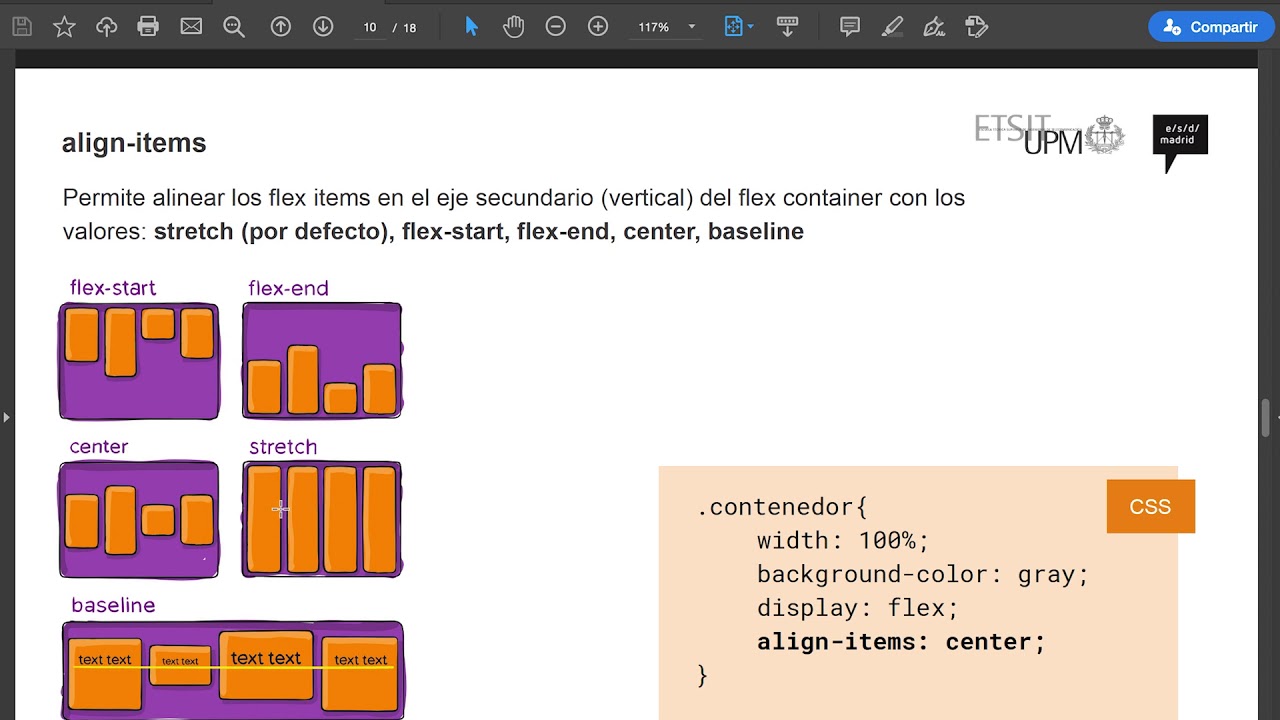Viewport: 1280px width, 720px height.
Task: Click the fit page view icon
Action: click(733, 27)
